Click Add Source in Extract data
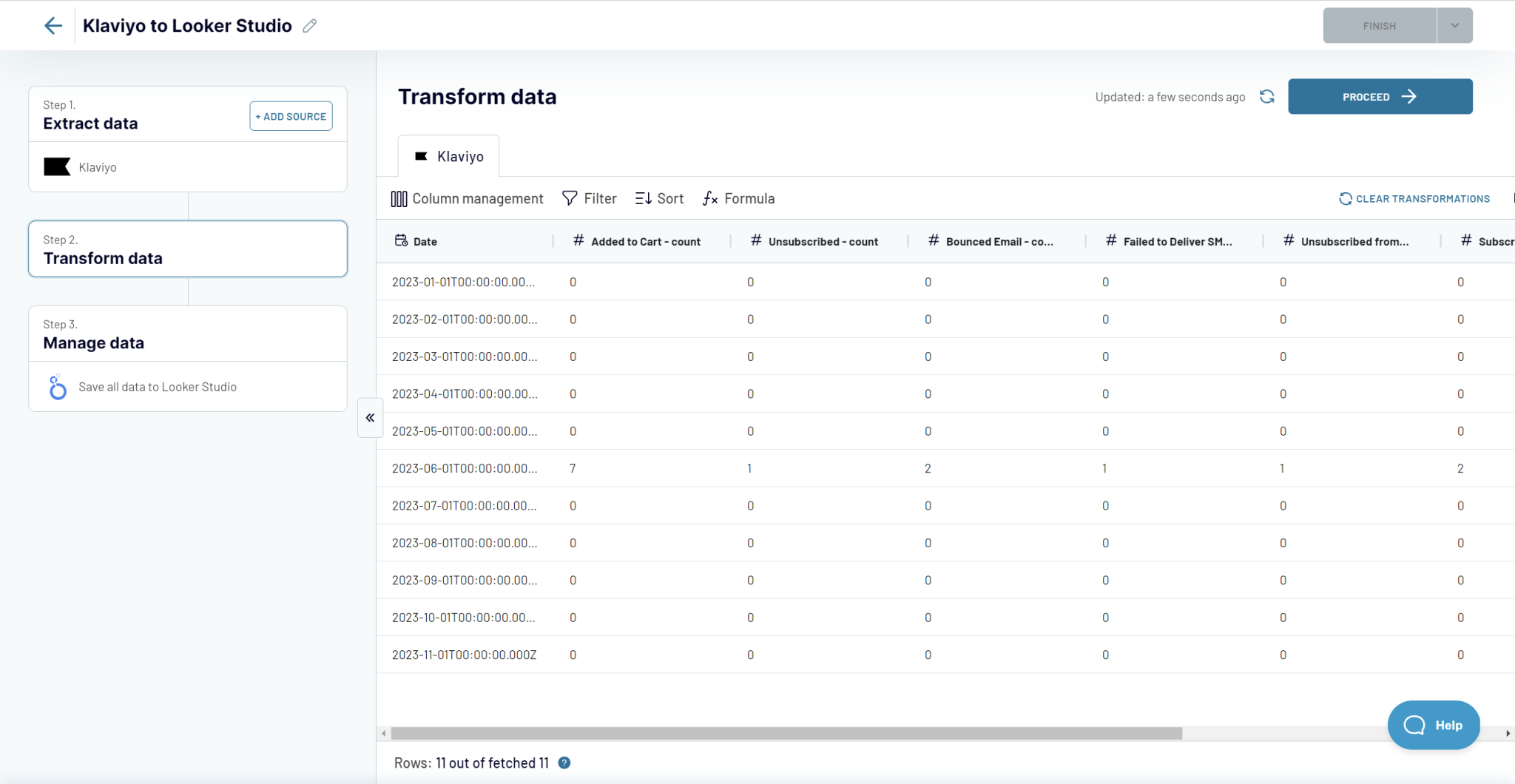 click(291, 116)
